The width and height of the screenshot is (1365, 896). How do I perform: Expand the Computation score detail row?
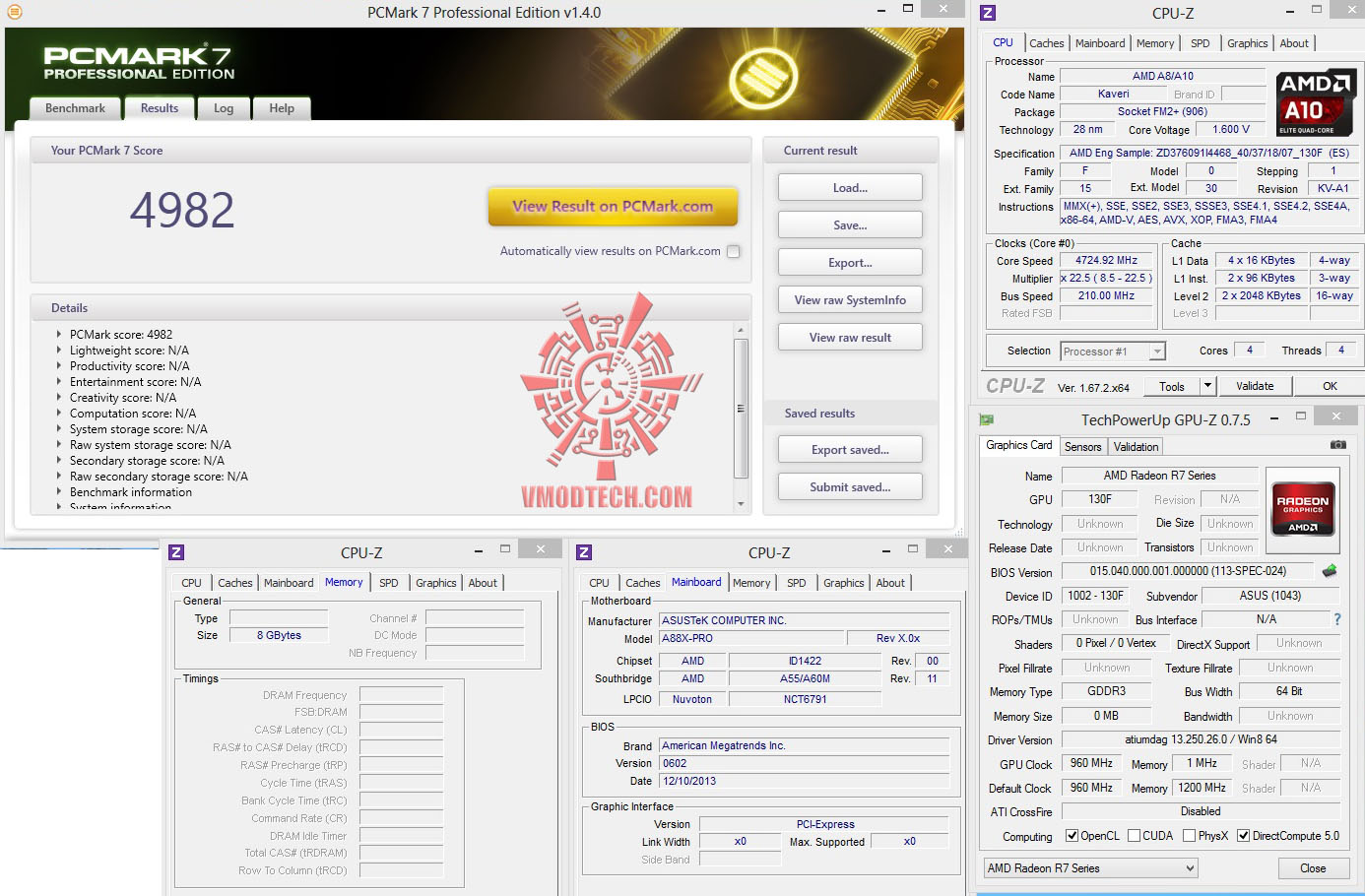coord(59,414)
